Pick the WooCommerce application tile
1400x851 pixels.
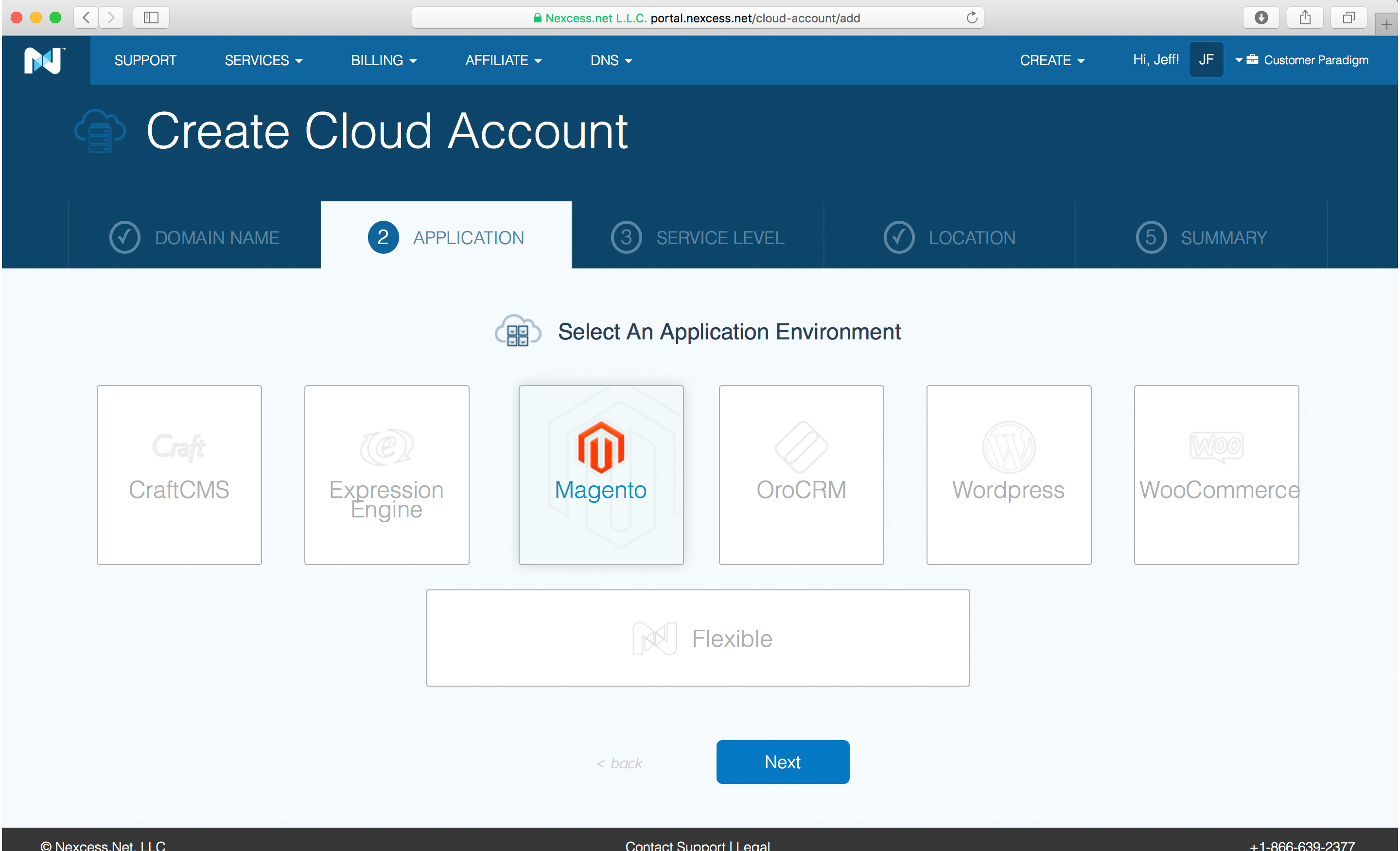click(1216, 475)
